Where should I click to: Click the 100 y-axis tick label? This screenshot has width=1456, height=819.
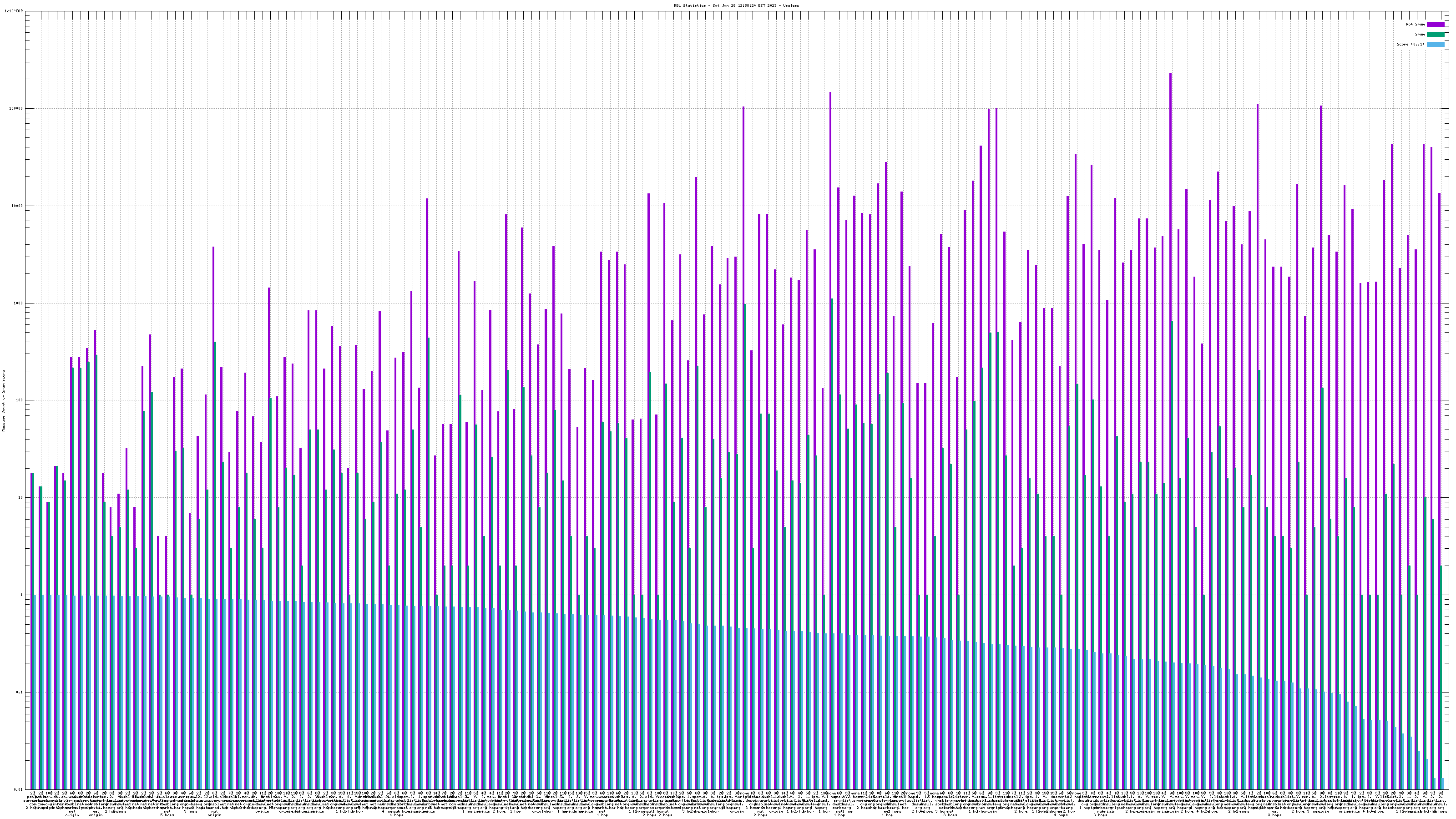[x=19, y=400]
